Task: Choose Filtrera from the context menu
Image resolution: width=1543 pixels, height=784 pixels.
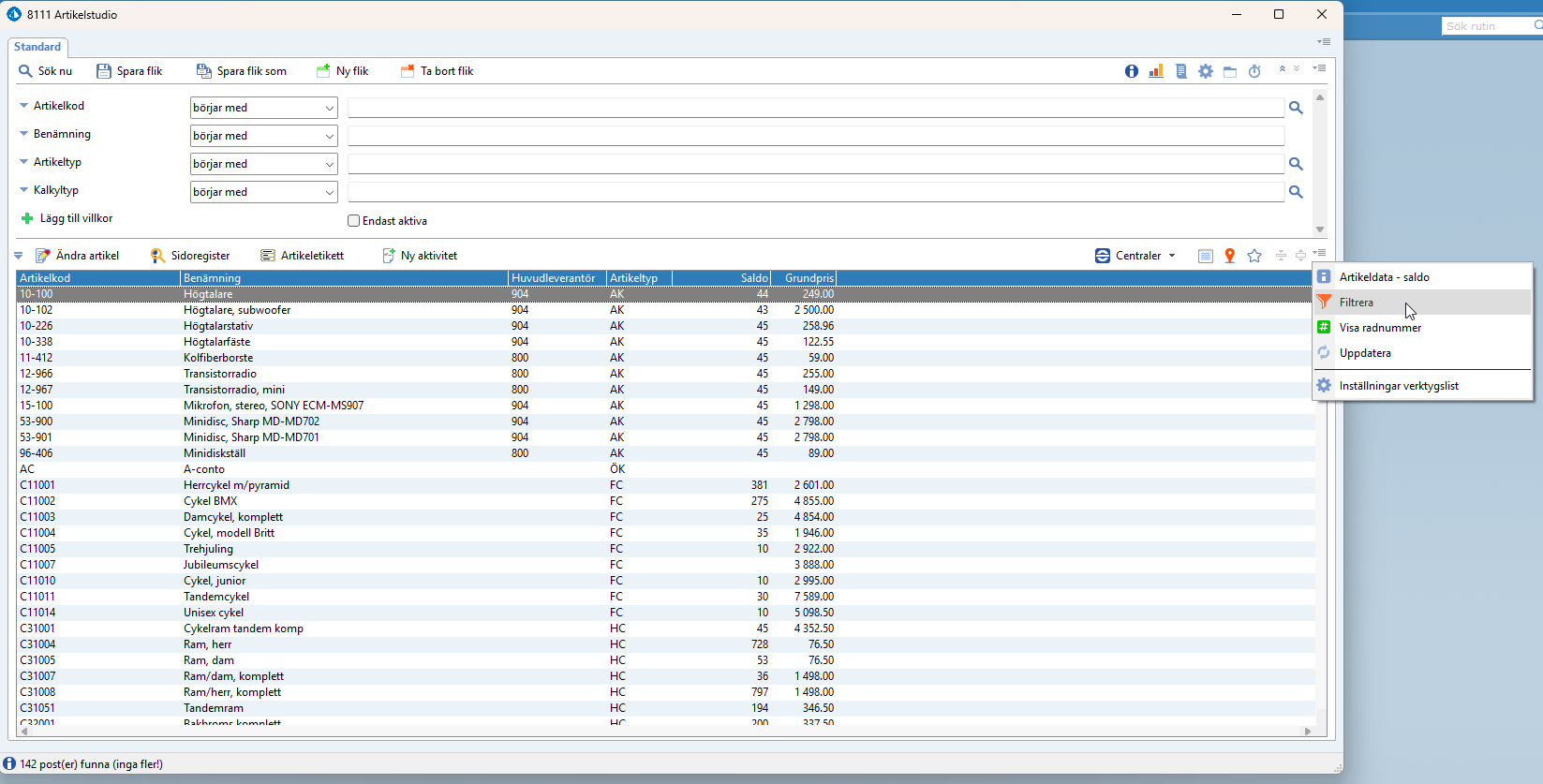Action: 1356,303
